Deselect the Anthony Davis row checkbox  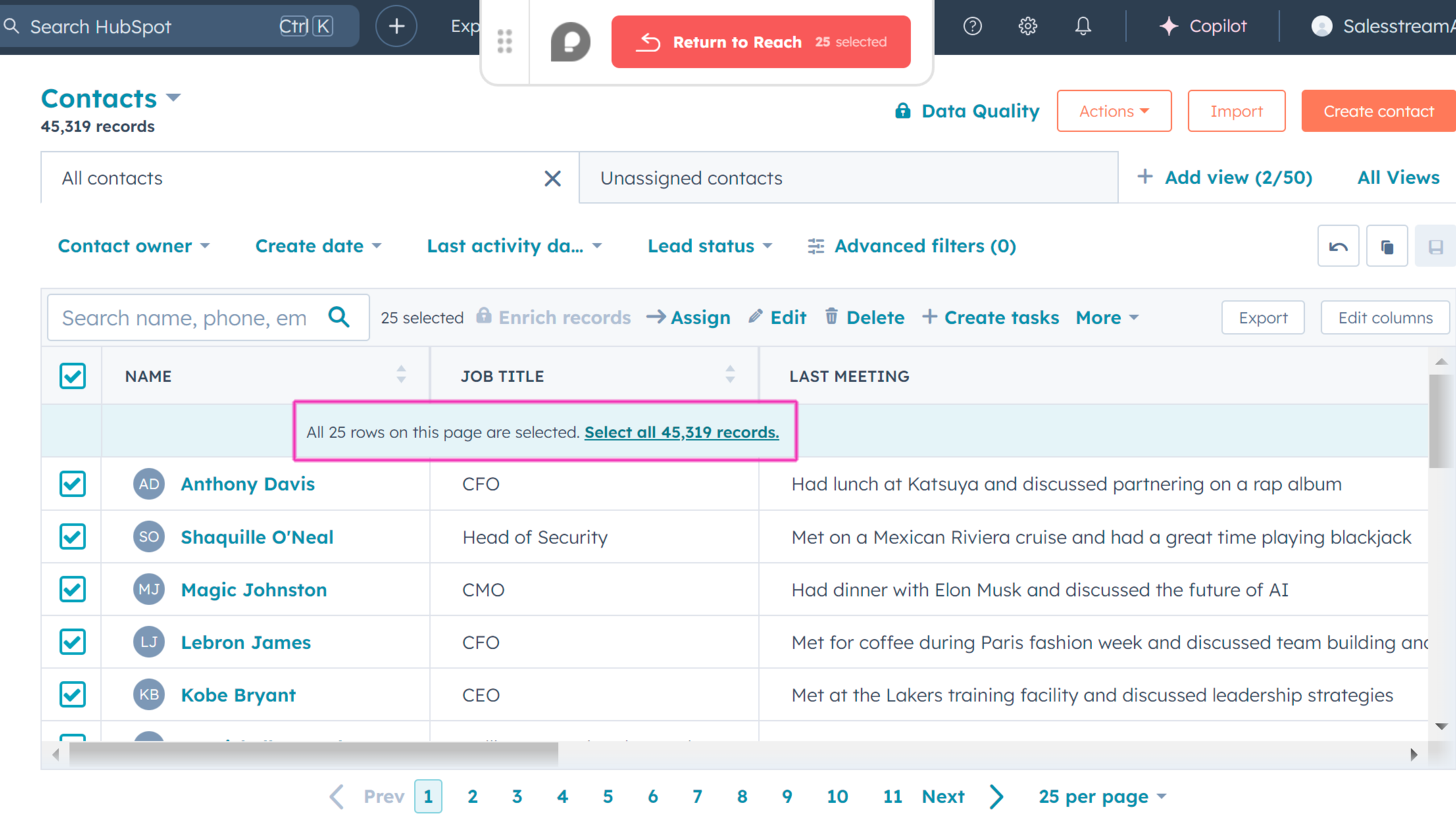[x=72, y=484]
